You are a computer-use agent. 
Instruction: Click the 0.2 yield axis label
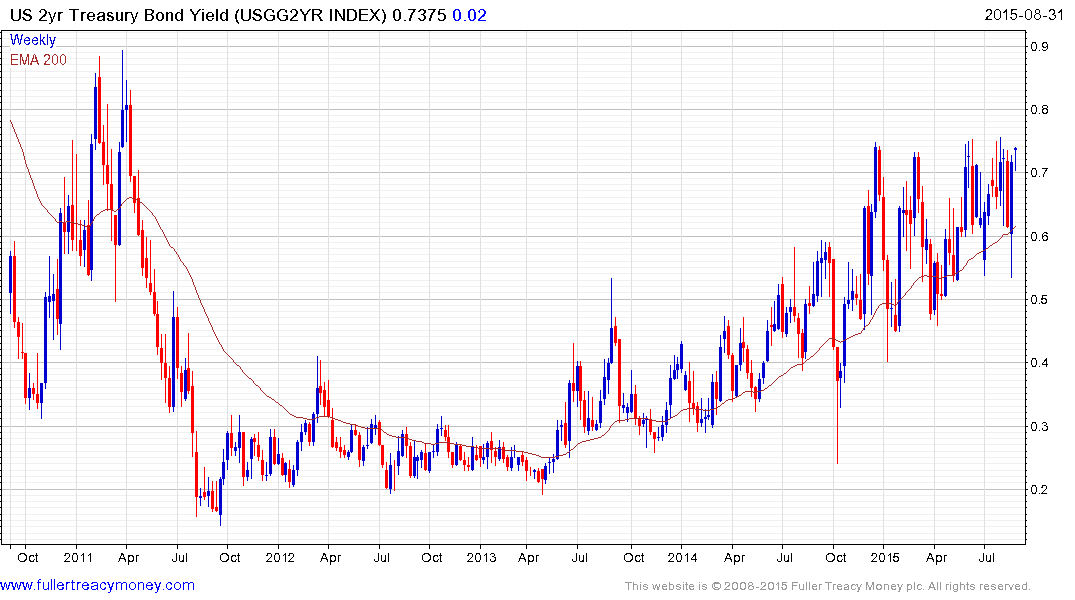1040,490
